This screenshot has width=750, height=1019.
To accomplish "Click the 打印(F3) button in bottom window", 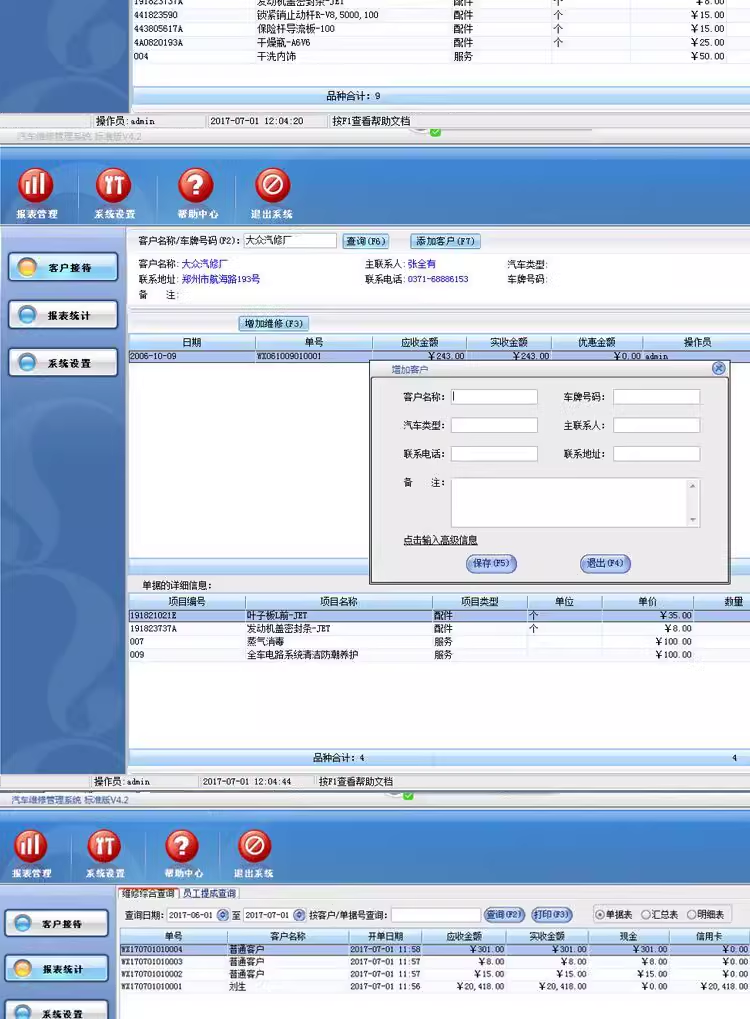I will point(552,914).
